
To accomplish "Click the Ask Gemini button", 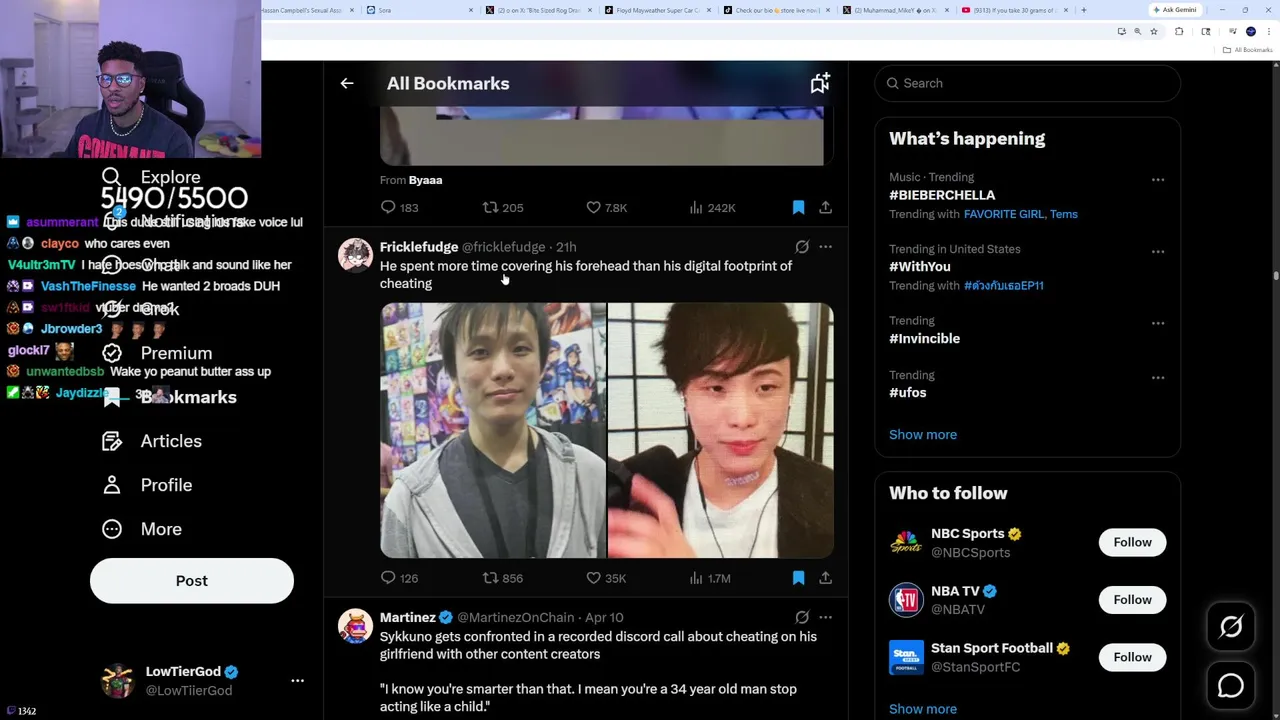I will coord(1174,10).
